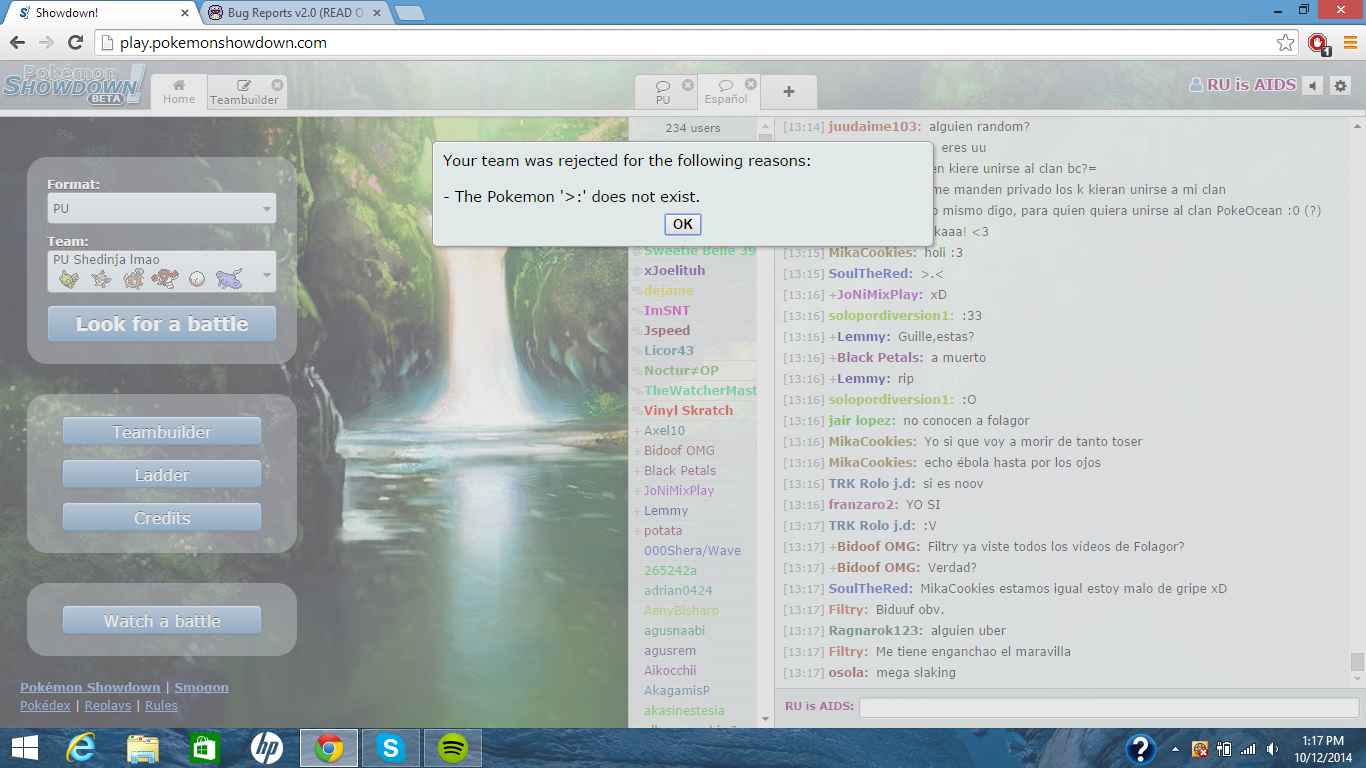This screenshot has height=768, width=1366.
Task: Close the Teambuilder tab
Action: (277, 85)
